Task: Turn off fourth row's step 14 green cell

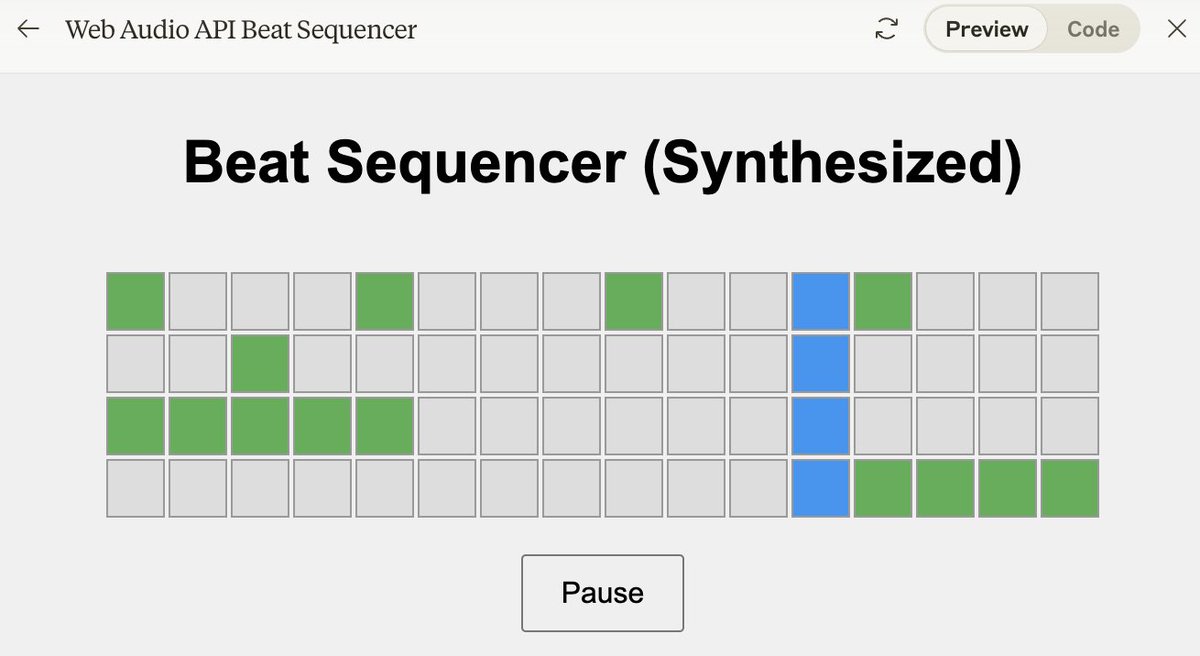Action: click(945, 488)
